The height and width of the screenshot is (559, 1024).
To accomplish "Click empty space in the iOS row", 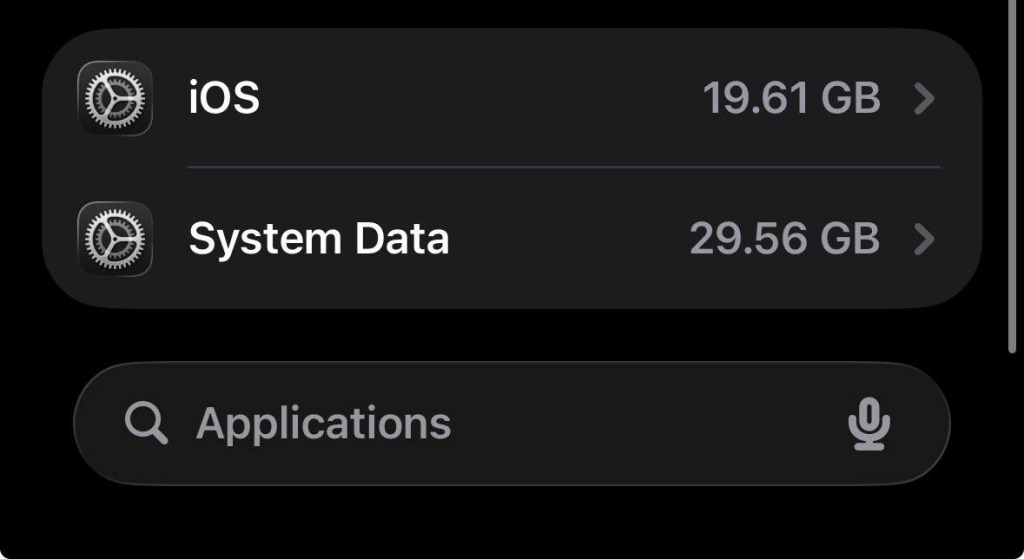I will point(480,98).
